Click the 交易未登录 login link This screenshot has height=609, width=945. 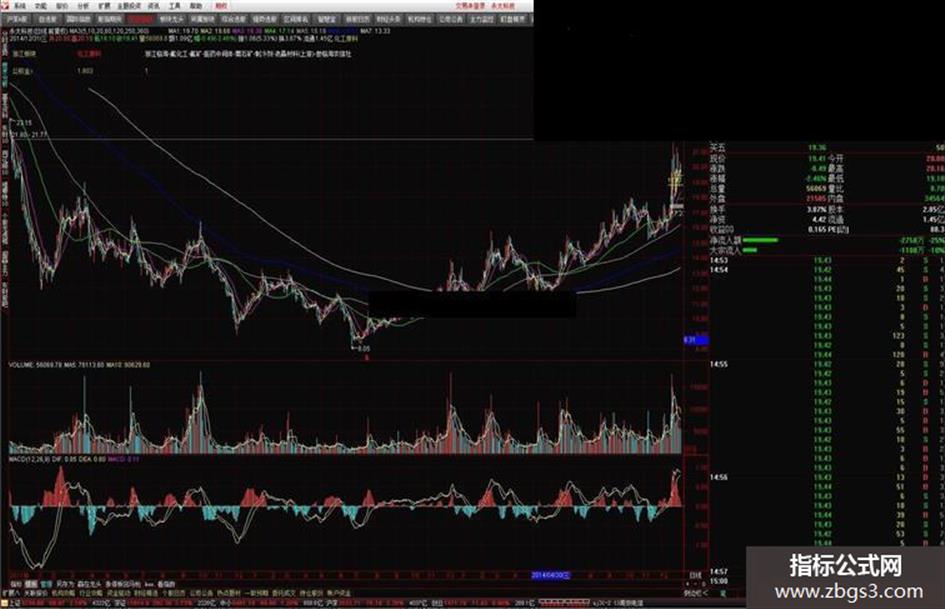(470, 5)
